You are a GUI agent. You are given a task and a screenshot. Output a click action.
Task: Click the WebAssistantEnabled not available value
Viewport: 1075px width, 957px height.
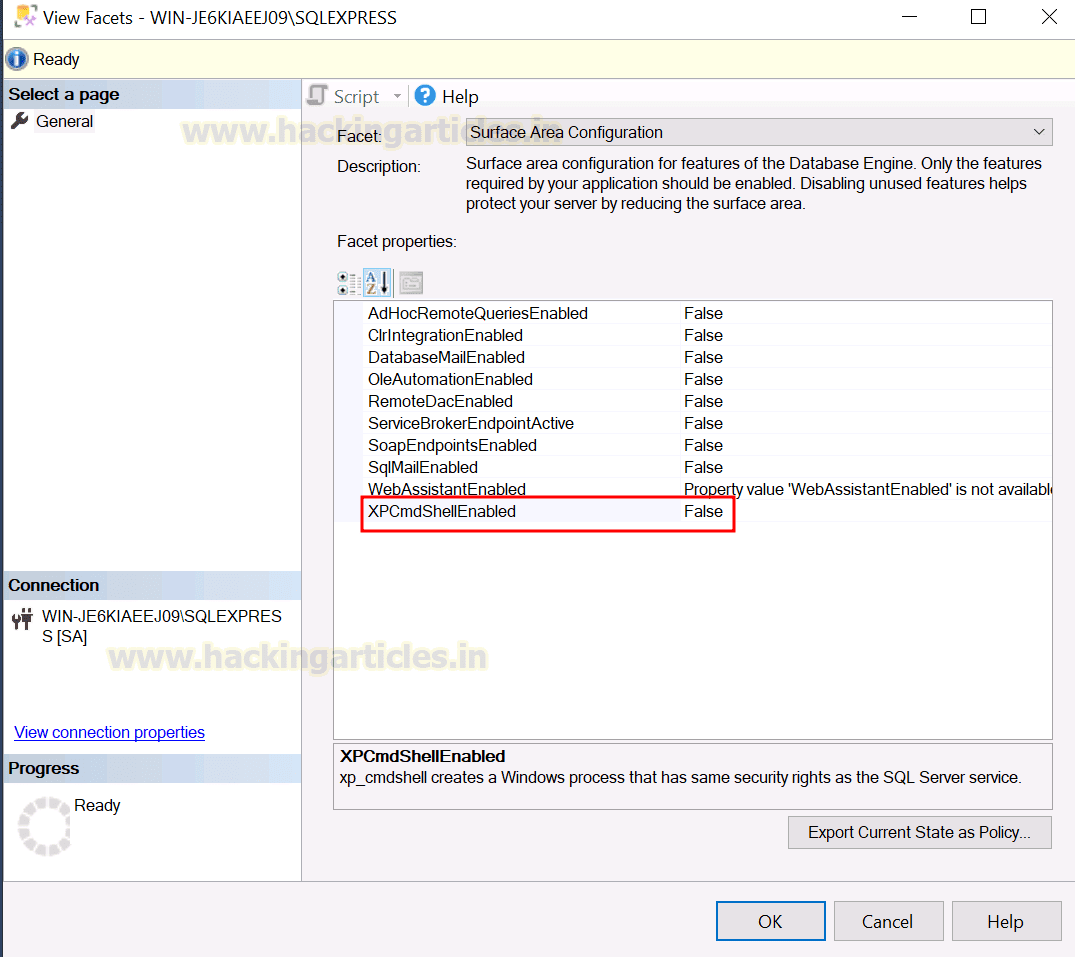[x=867, y=489]
